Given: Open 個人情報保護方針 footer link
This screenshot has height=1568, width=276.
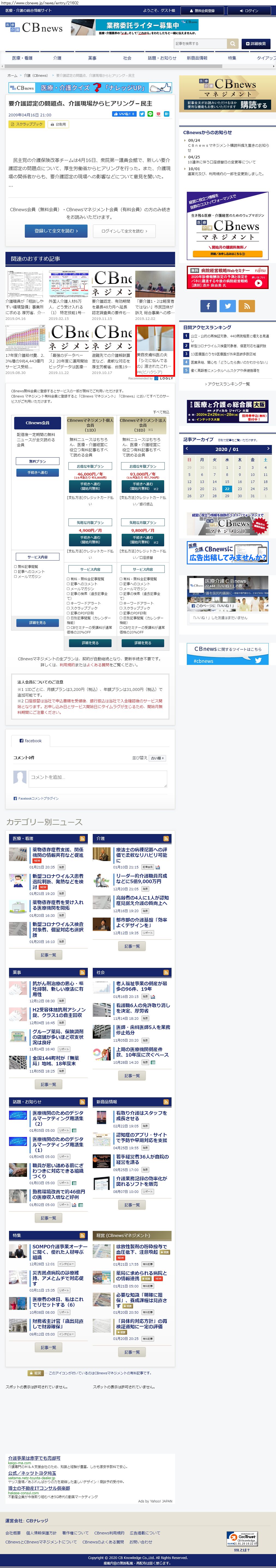Looking at the screenshot, I should click(41, 1533).
